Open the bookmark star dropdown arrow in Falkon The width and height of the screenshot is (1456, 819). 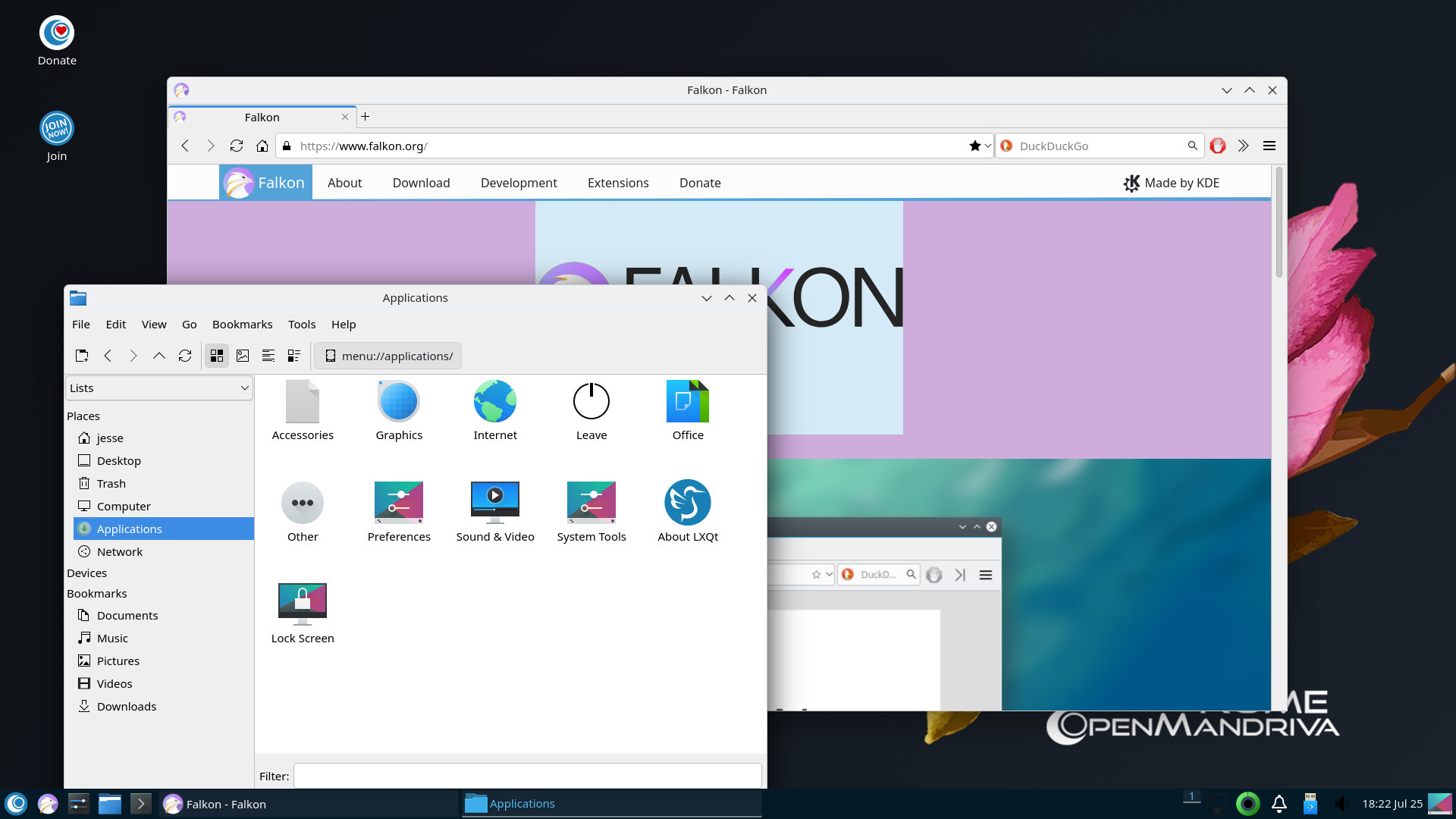pyautogui.click(x=988, y=146)
